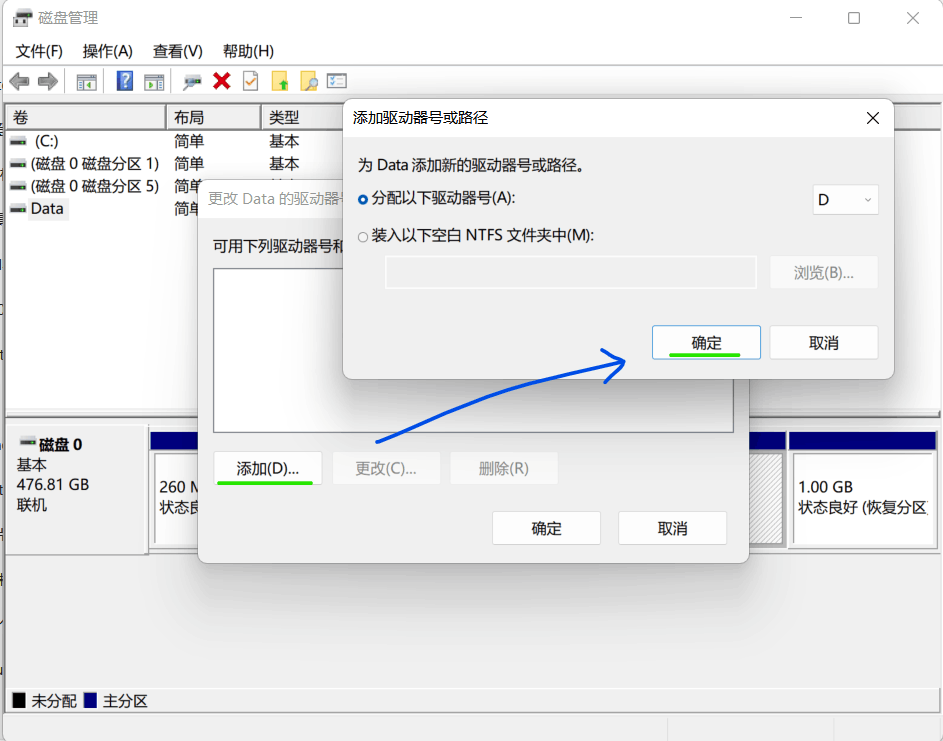Click the folder with green up arrow icon
Image resolution: width=943 pixels, height=741 pixels.
[280, 81]
